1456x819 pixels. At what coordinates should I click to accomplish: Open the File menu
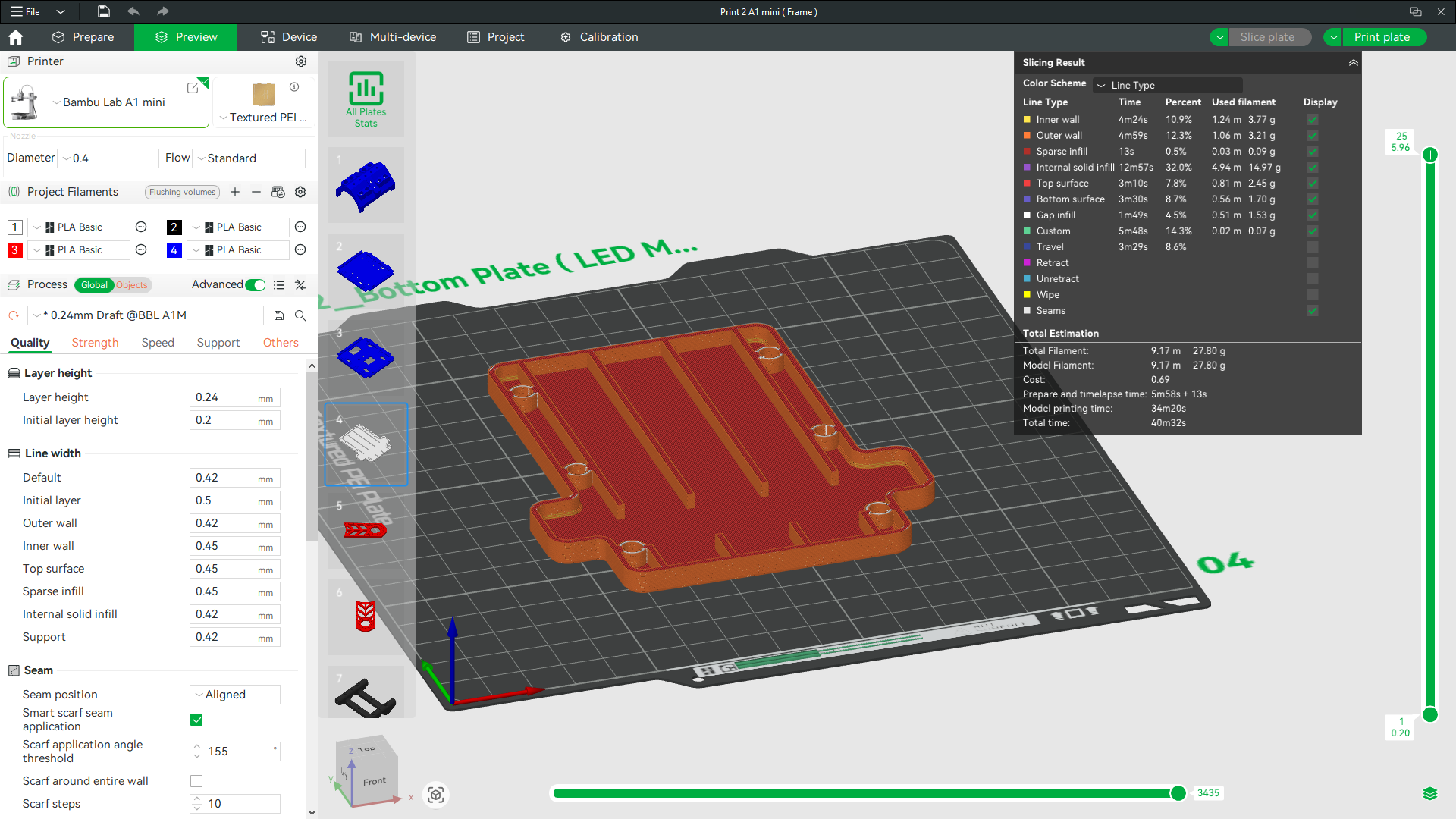26,11
